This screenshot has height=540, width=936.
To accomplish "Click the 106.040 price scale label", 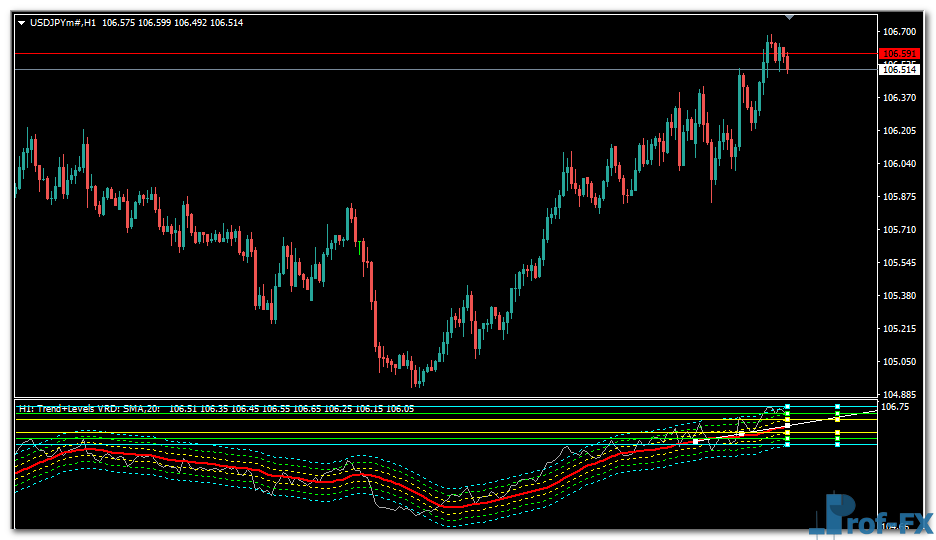I will [x=900, y=164].
